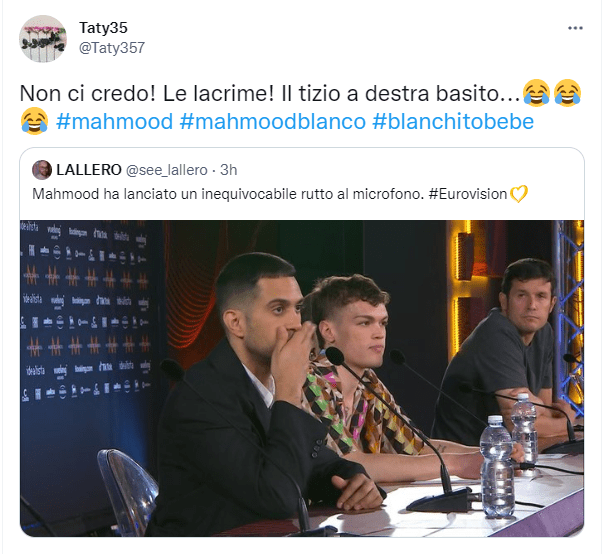
Task: Open LALLERO's small round avatar
Action: click(x=42, y=170)
